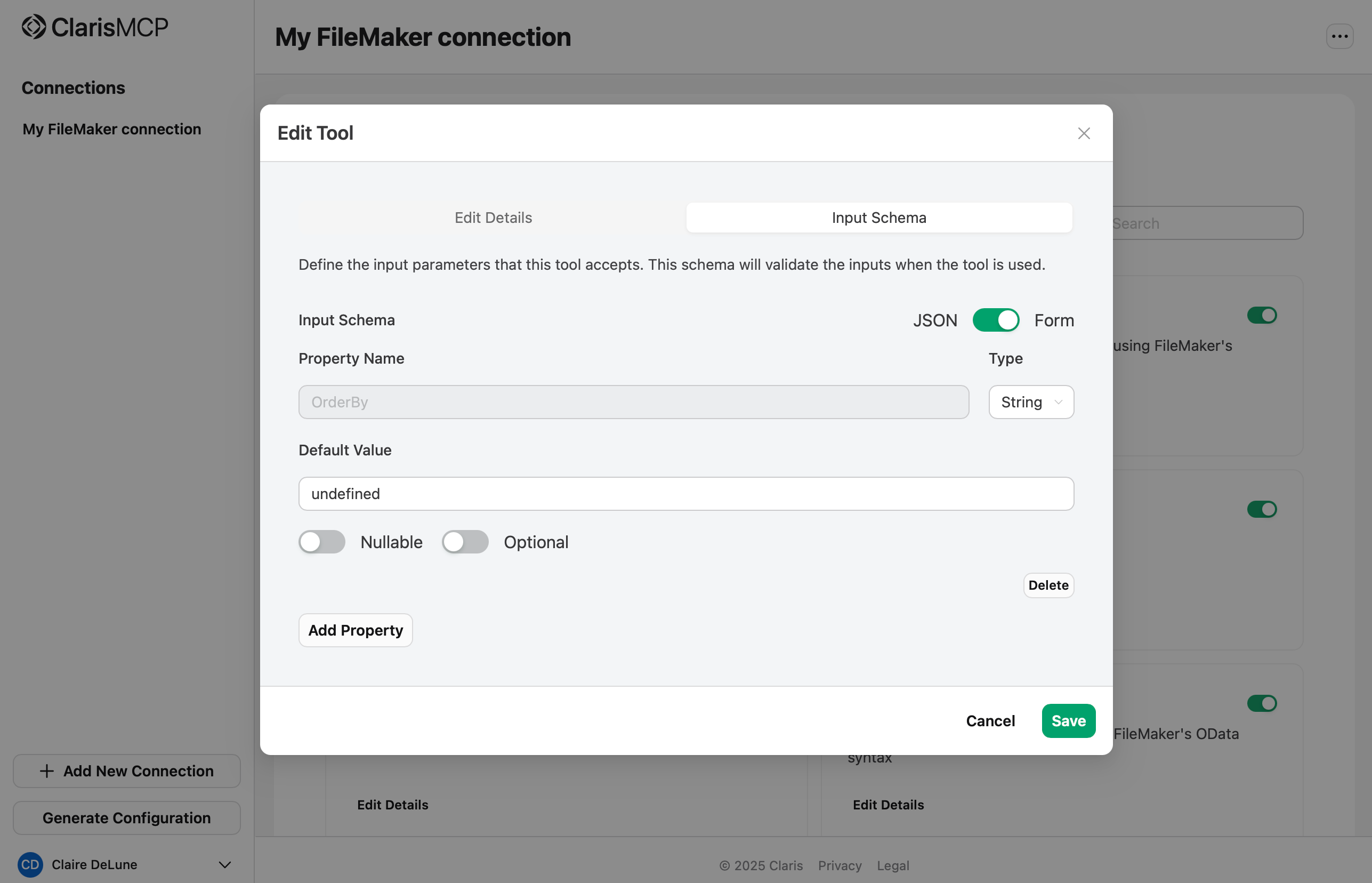The width and height of the screenshot is (1372, 883).
Task: Open the three-dots more options menu
Action: (1339, 37)
